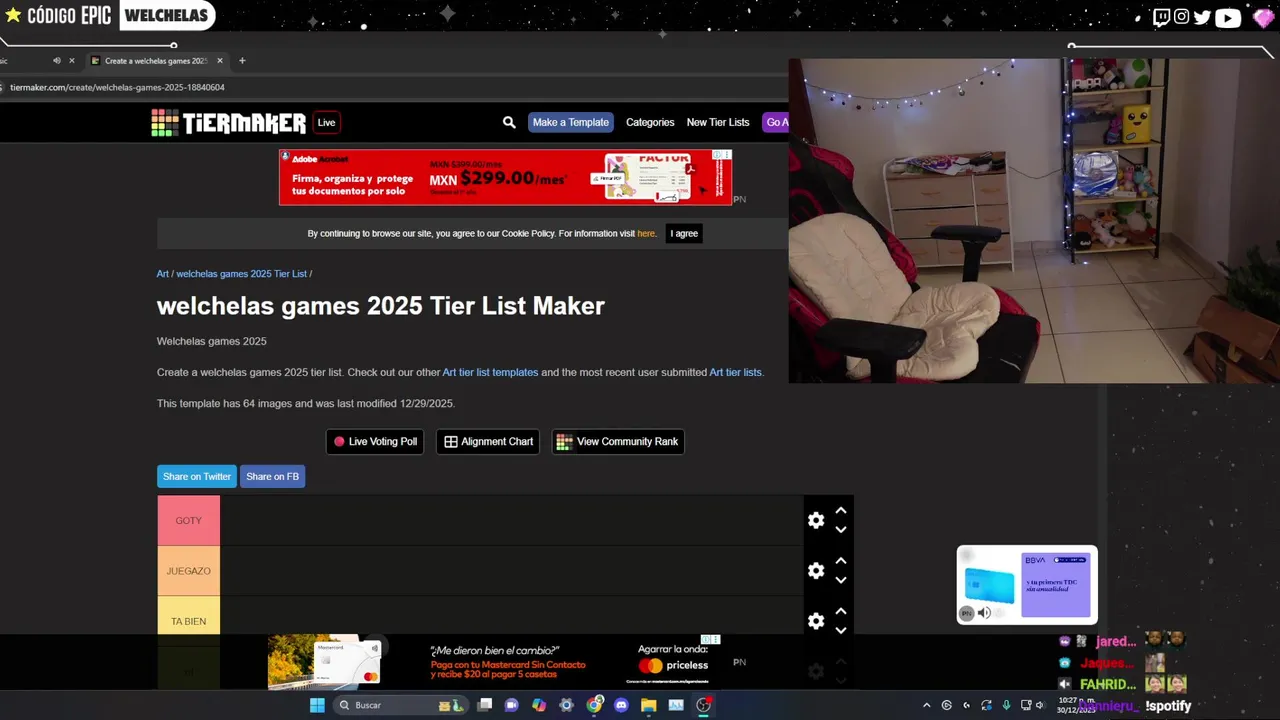Open a new browser tab
The image size is (1280, 720).
[242, 60]
